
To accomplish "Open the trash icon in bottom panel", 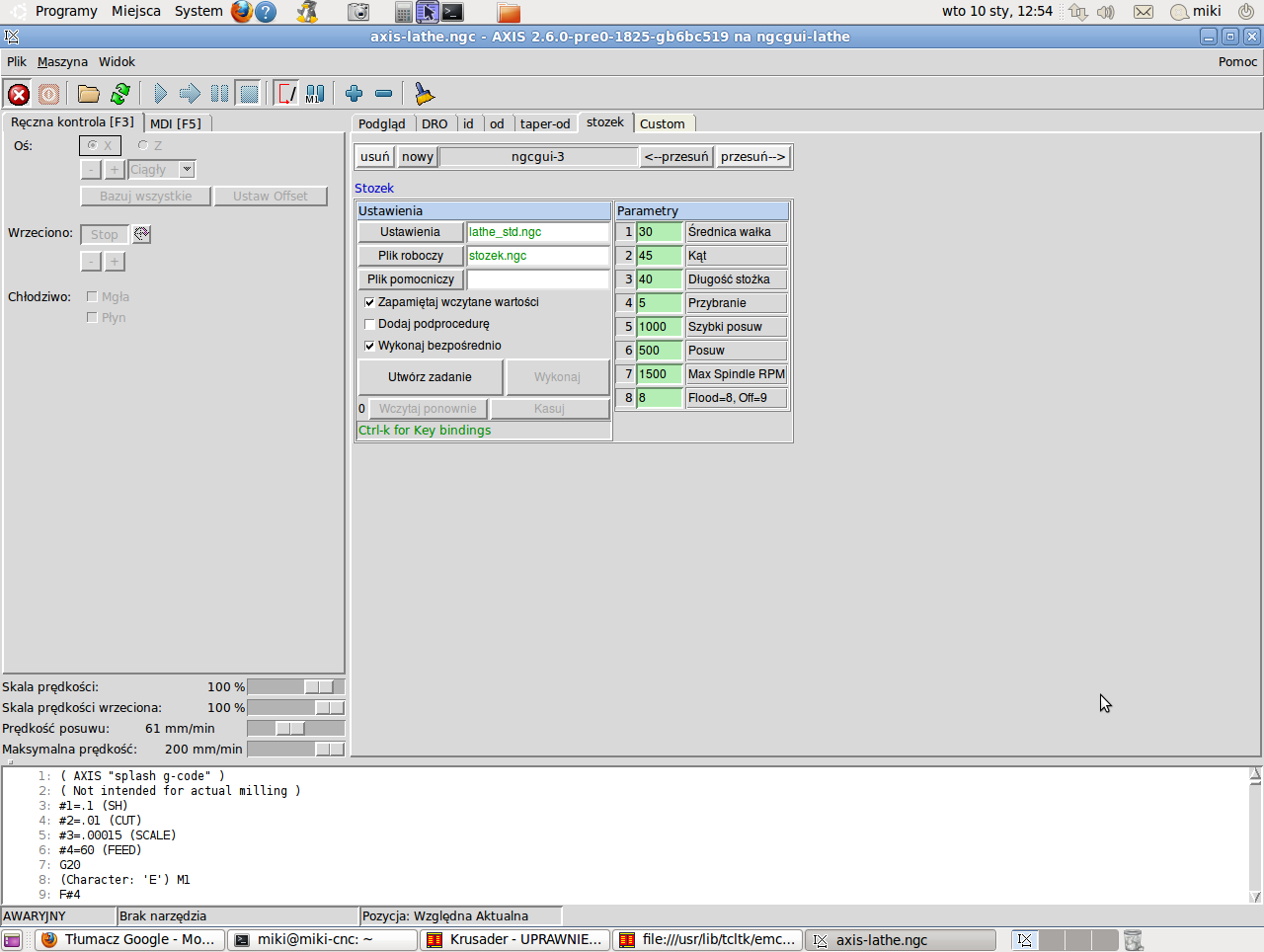I will point(1134,940).
